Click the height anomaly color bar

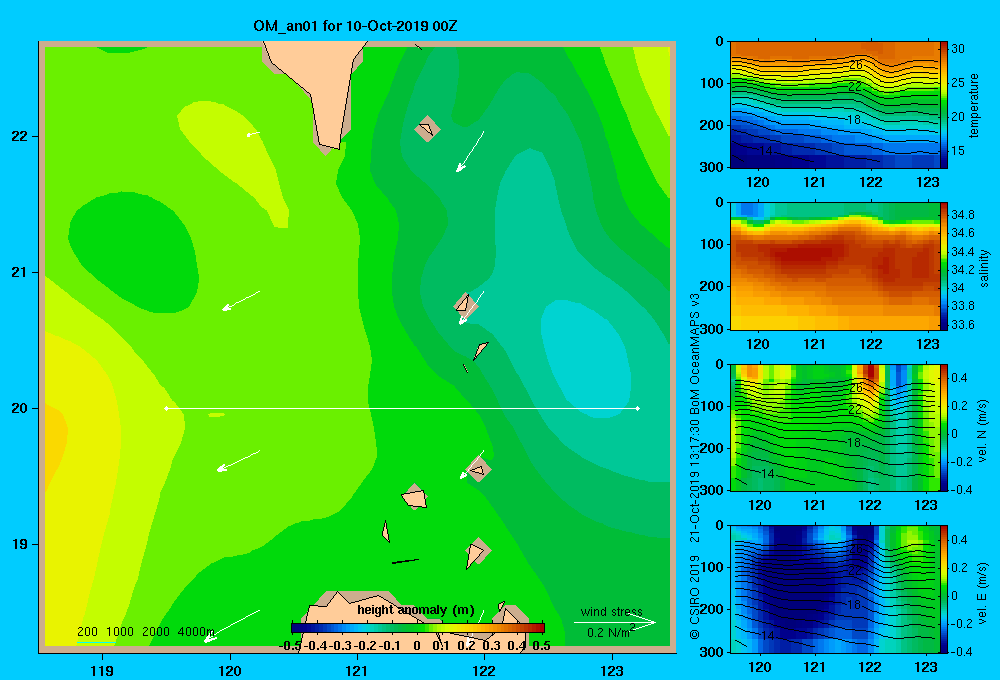click(x=418, y=628)
